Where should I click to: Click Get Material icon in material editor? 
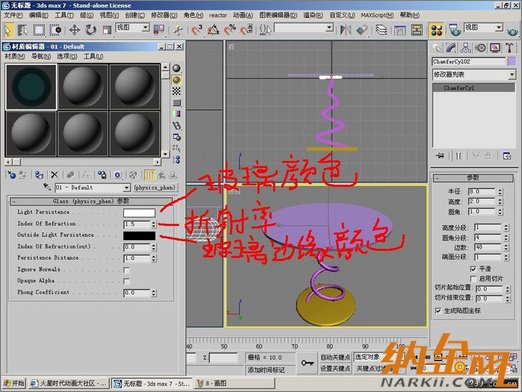(x=12, y=175)
